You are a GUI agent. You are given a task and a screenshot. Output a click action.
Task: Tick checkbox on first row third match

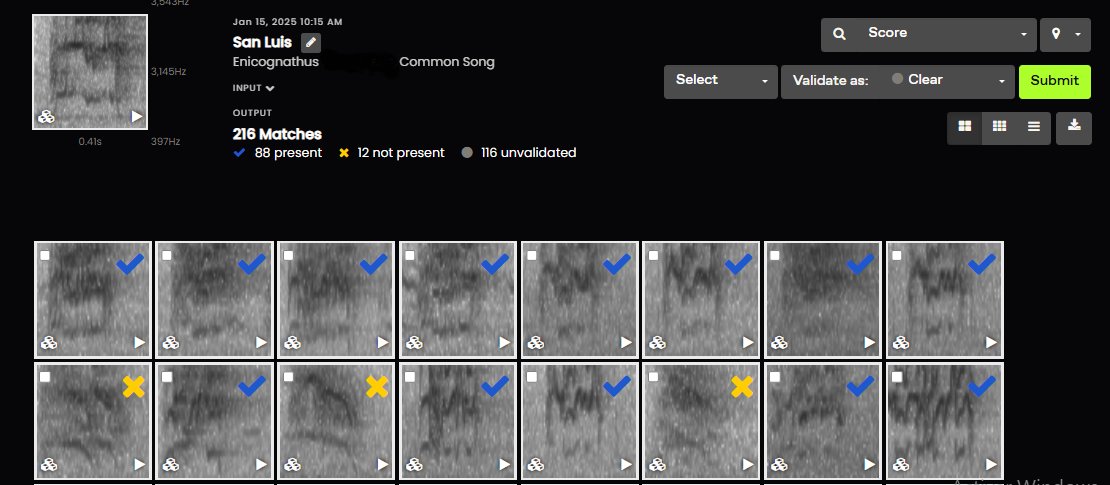tap(288, 256)
